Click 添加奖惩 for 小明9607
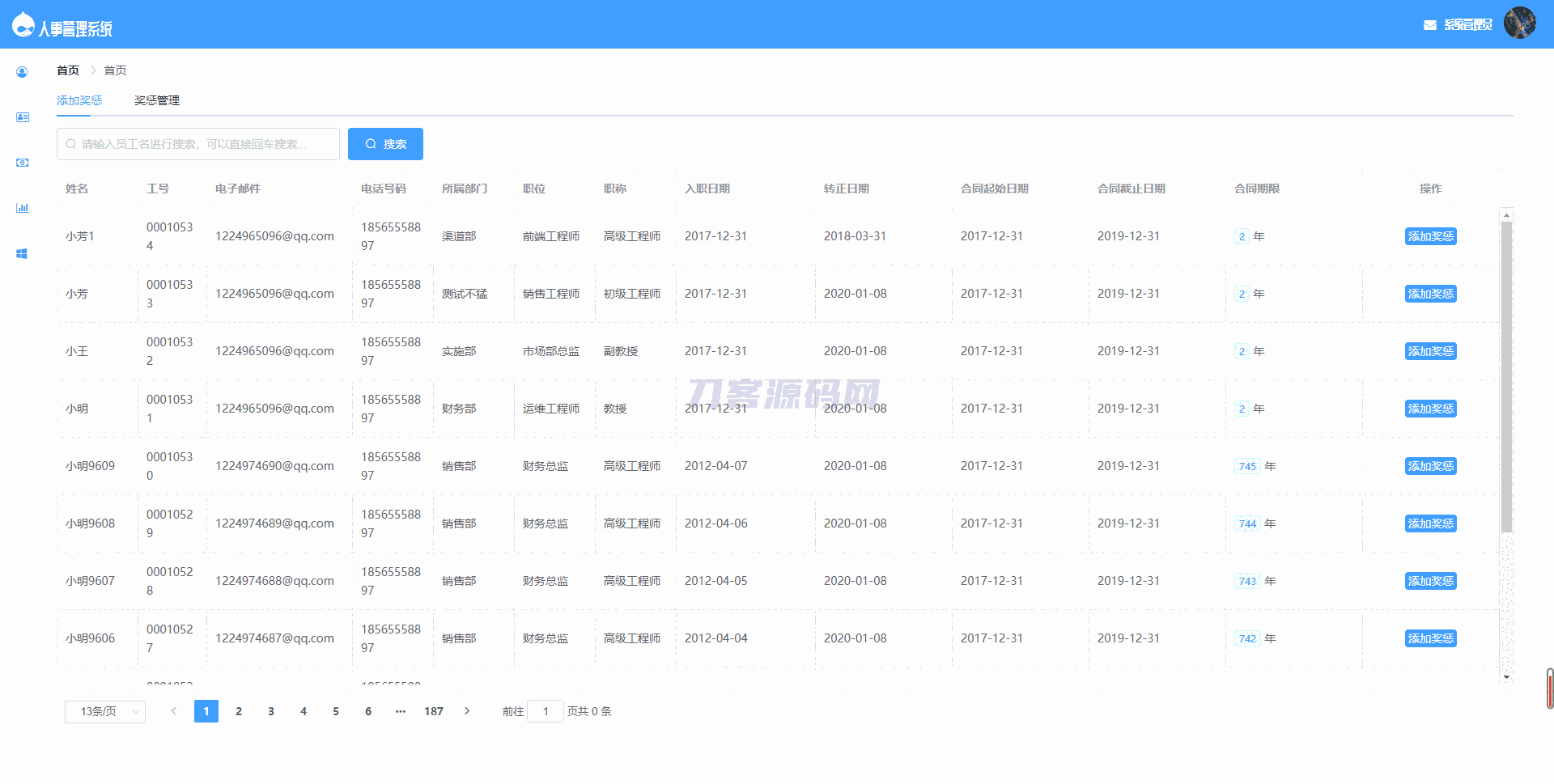 click(x=1431, y=581)
